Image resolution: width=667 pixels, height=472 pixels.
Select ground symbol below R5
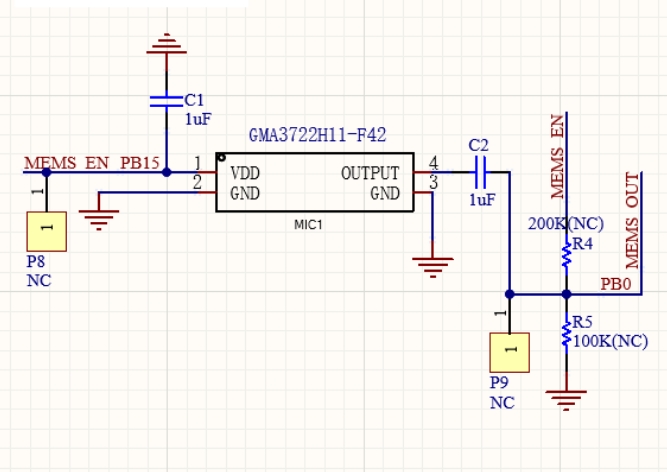pos(566,399)
